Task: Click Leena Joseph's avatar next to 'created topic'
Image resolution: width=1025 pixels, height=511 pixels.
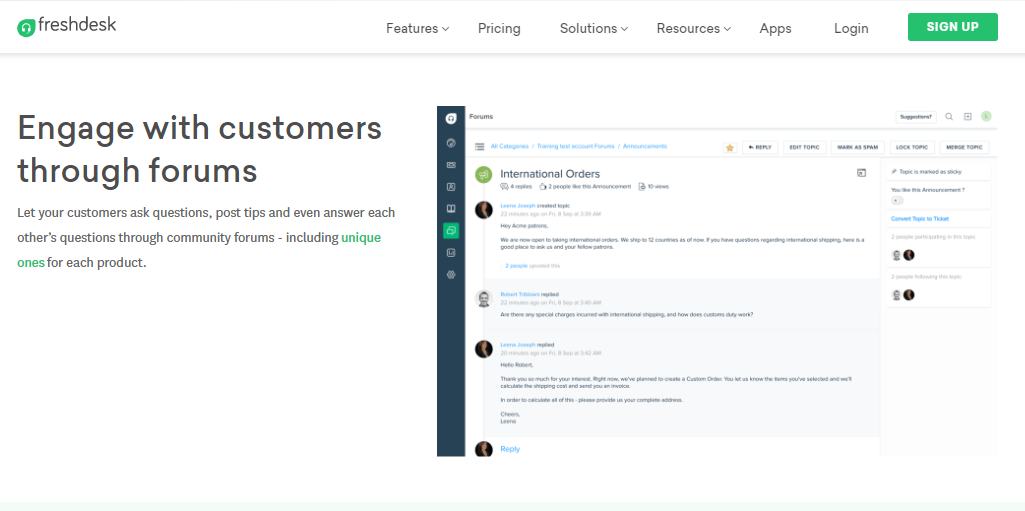Action: (484, 210)
